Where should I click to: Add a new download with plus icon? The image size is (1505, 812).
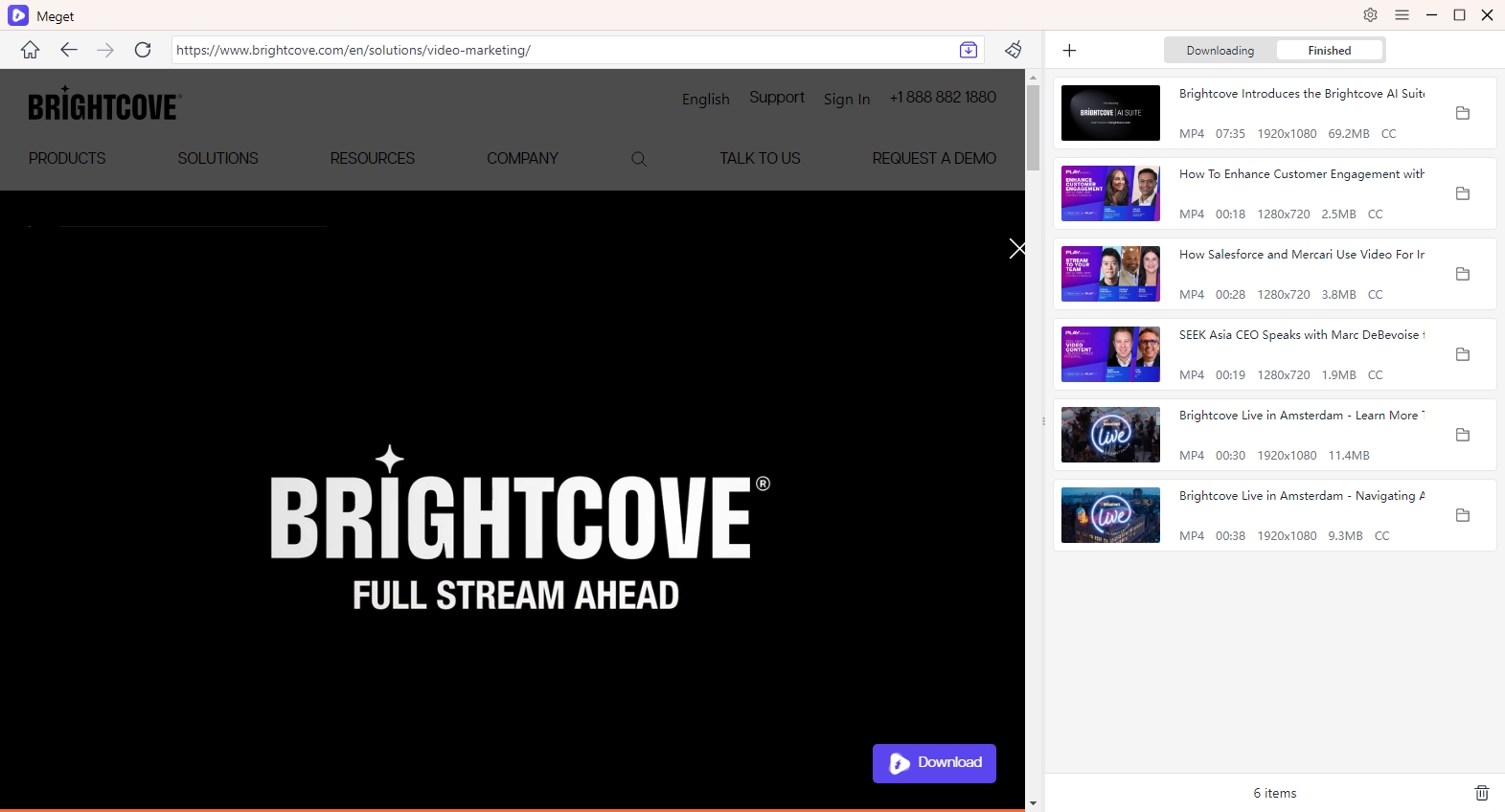pos(1070,50)
